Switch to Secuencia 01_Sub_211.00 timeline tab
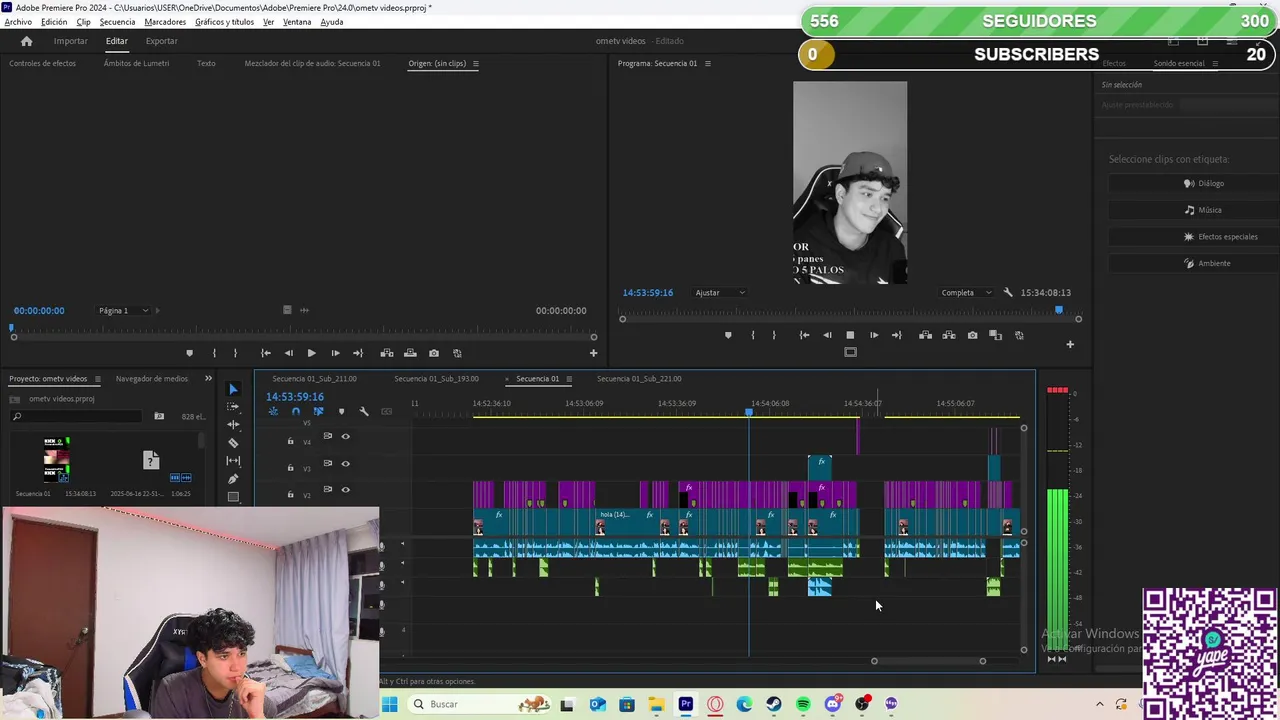This screenshot has width=1280, height=720. 314,379
